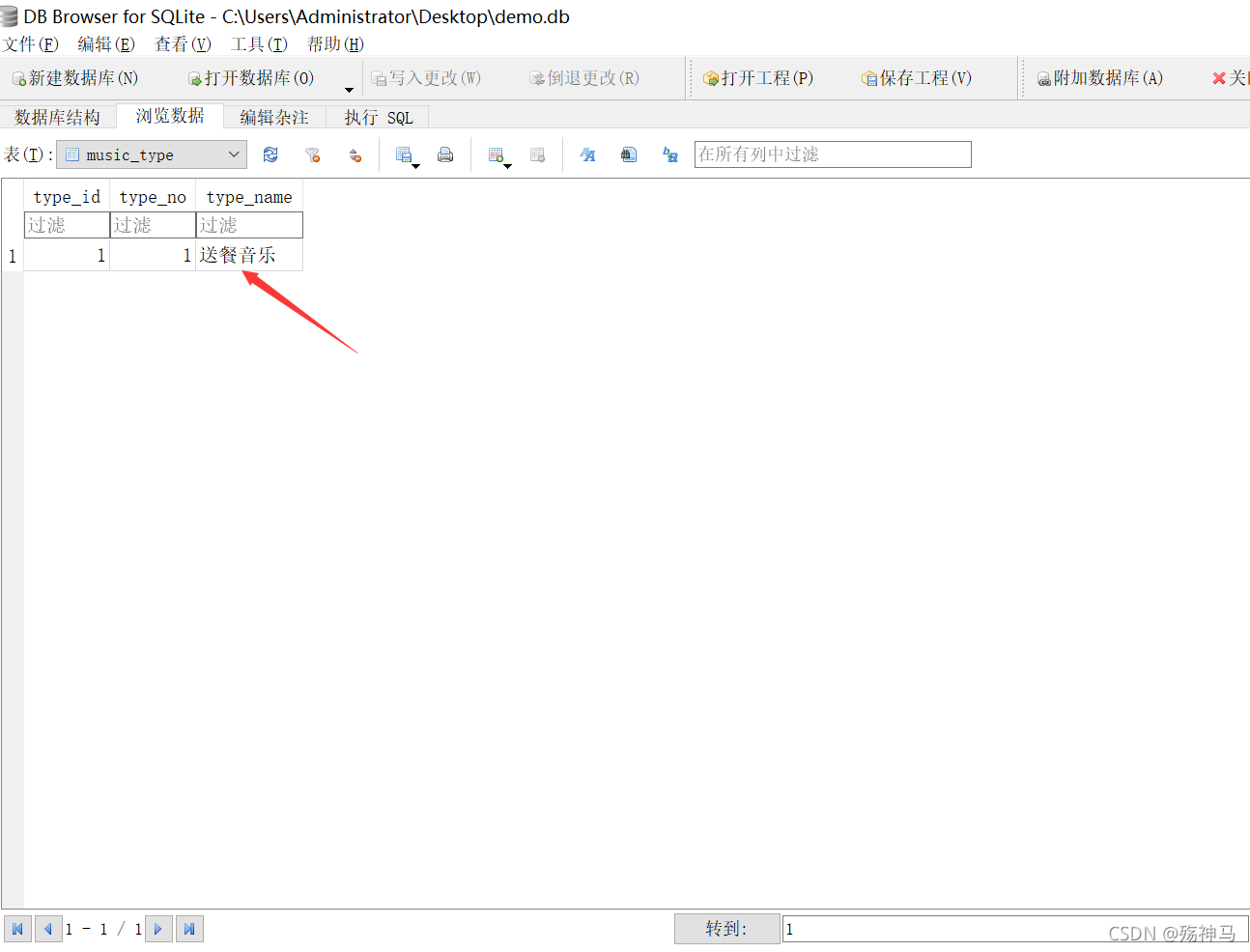1250x952 pixels.
Task: Focus the type_no filter field
Action: point(153,225)
